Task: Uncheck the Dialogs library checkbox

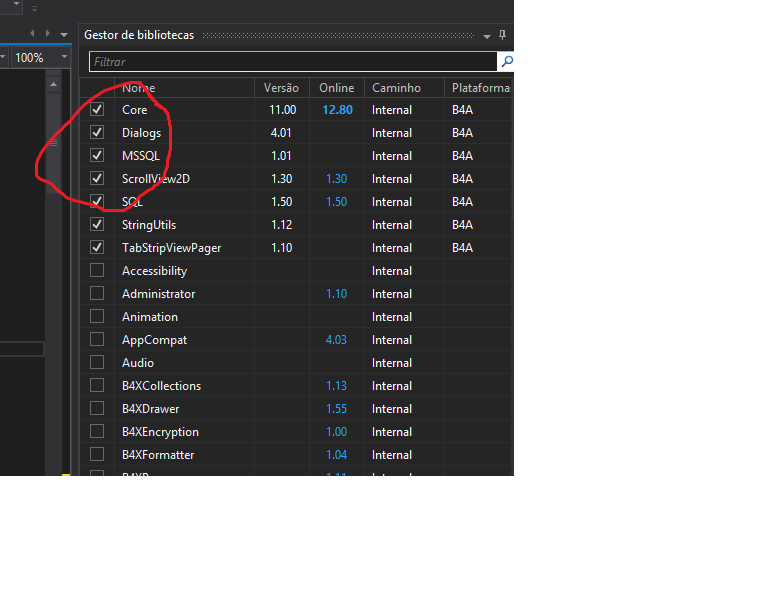Action: click(97, 132)
